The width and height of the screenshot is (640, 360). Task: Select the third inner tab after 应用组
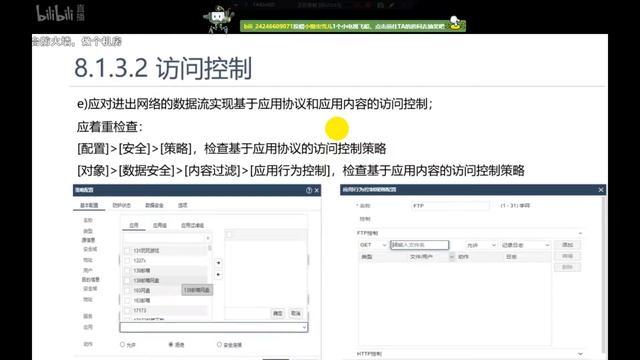tap(192, 225)
